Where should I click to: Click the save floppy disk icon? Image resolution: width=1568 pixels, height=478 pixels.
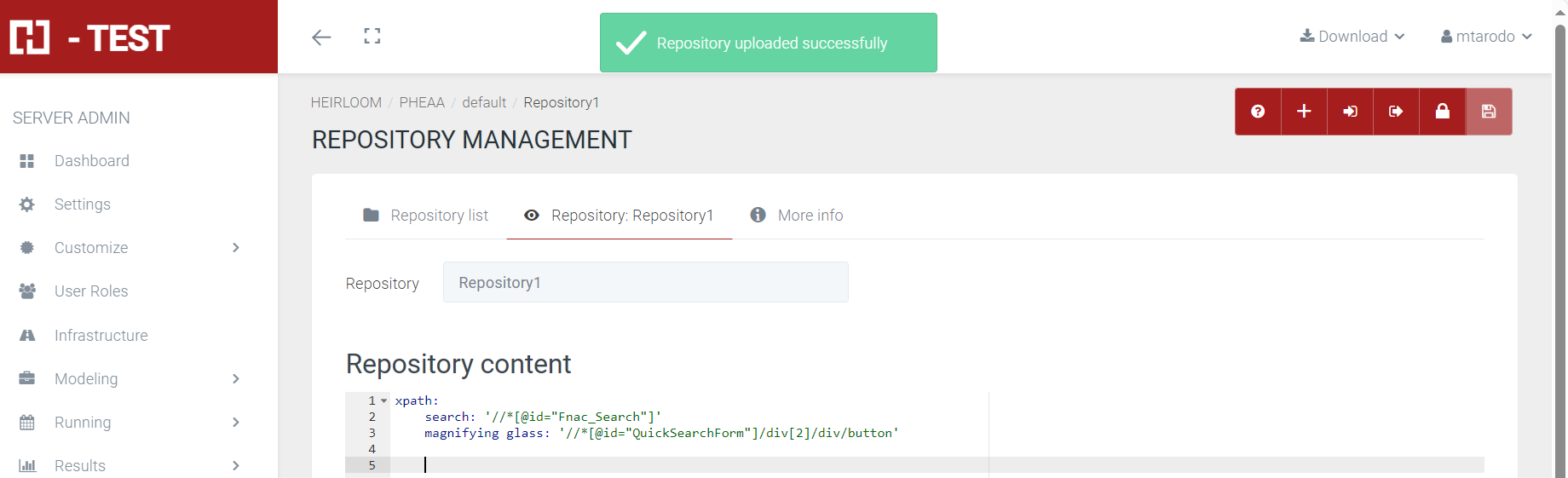point(1489,112)
